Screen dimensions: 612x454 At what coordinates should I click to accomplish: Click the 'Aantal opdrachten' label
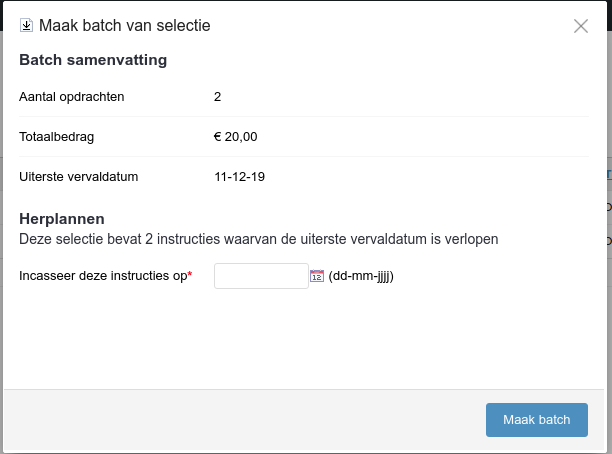click(72, 97)
